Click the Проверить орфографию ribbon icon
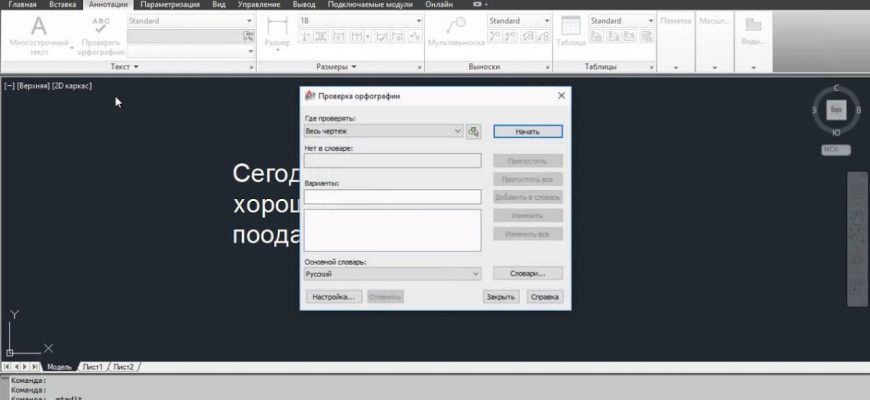 (101, 31)
